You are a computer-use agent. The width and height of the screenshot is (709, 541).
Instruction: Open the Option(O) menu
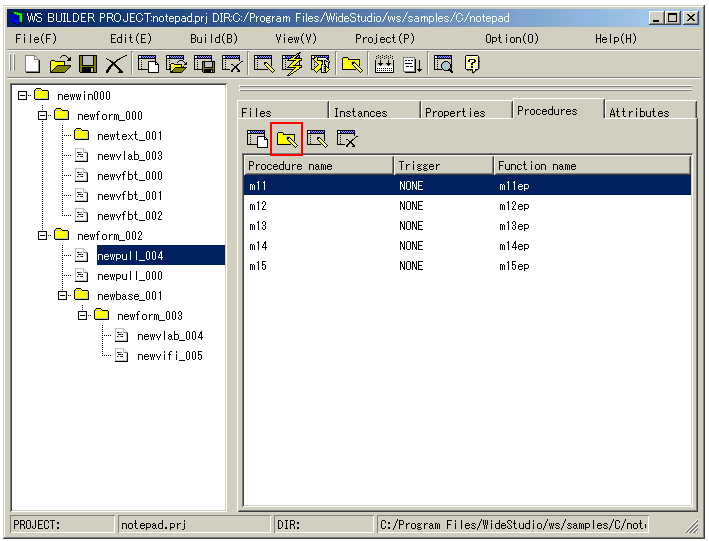point(512,39)
